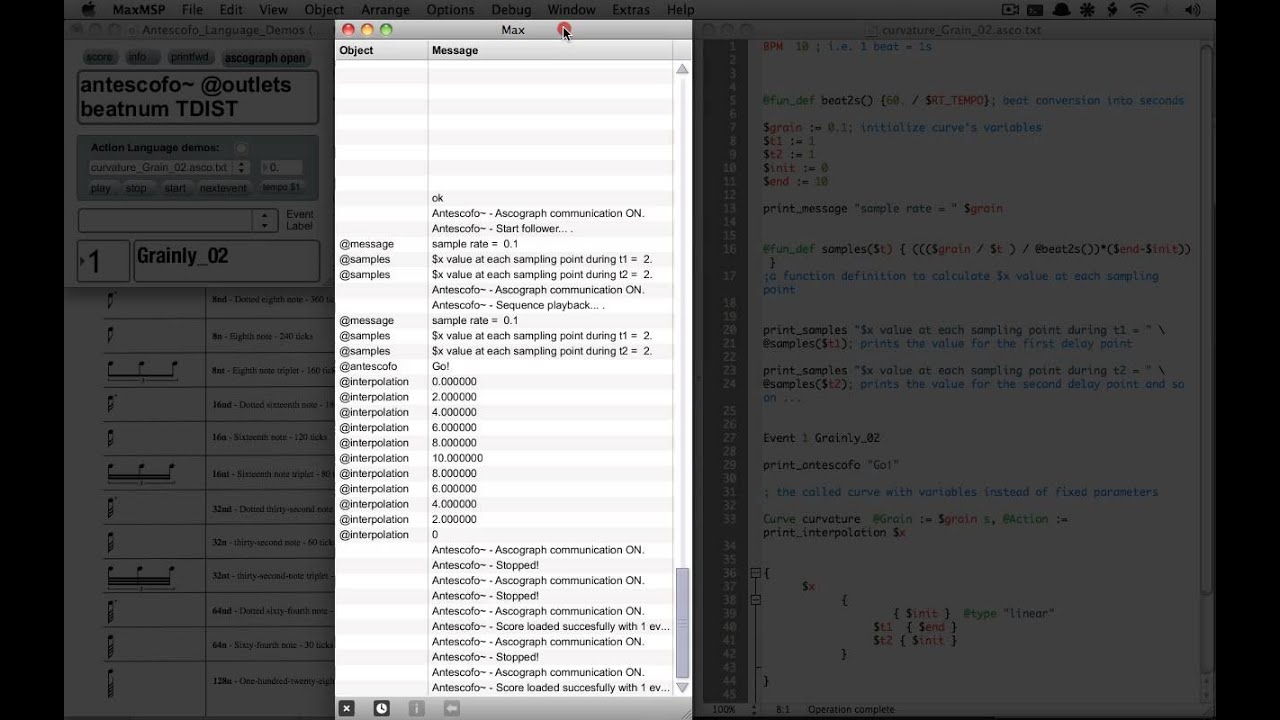Click the printfwd message button
This screenshot has height=720, width=1280.
[x=189, y=57]
